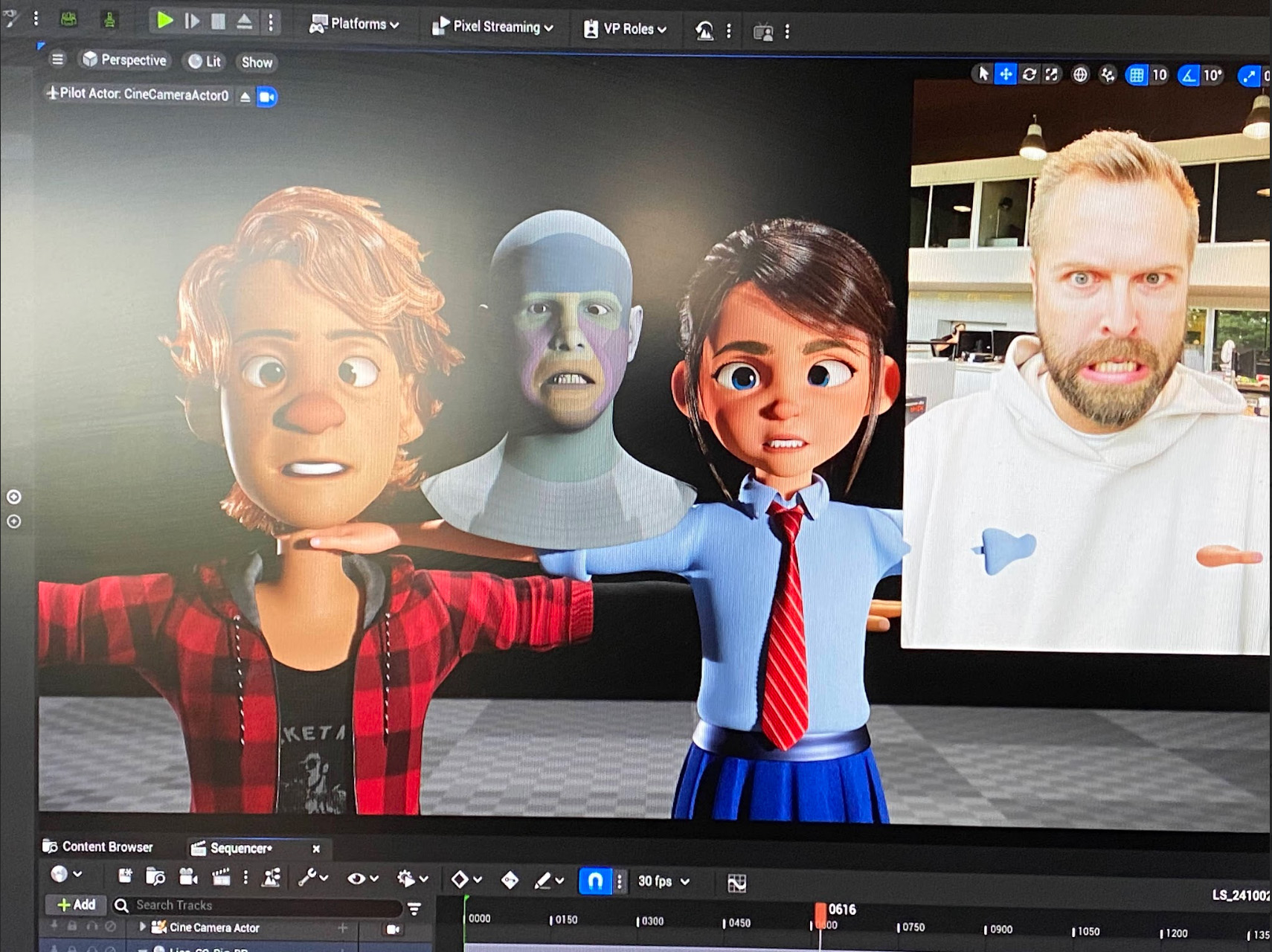The width and height of the screenshot is (1272, 952).
Task: Click the Add track button
Action: click(x=77, y=904)
